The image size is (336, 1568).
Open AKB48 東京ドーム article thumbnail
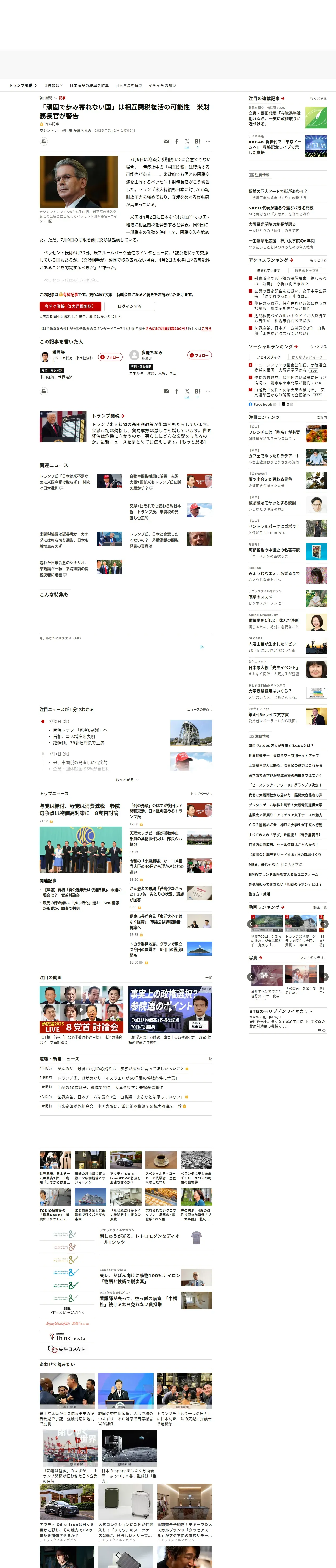(316, 147)
